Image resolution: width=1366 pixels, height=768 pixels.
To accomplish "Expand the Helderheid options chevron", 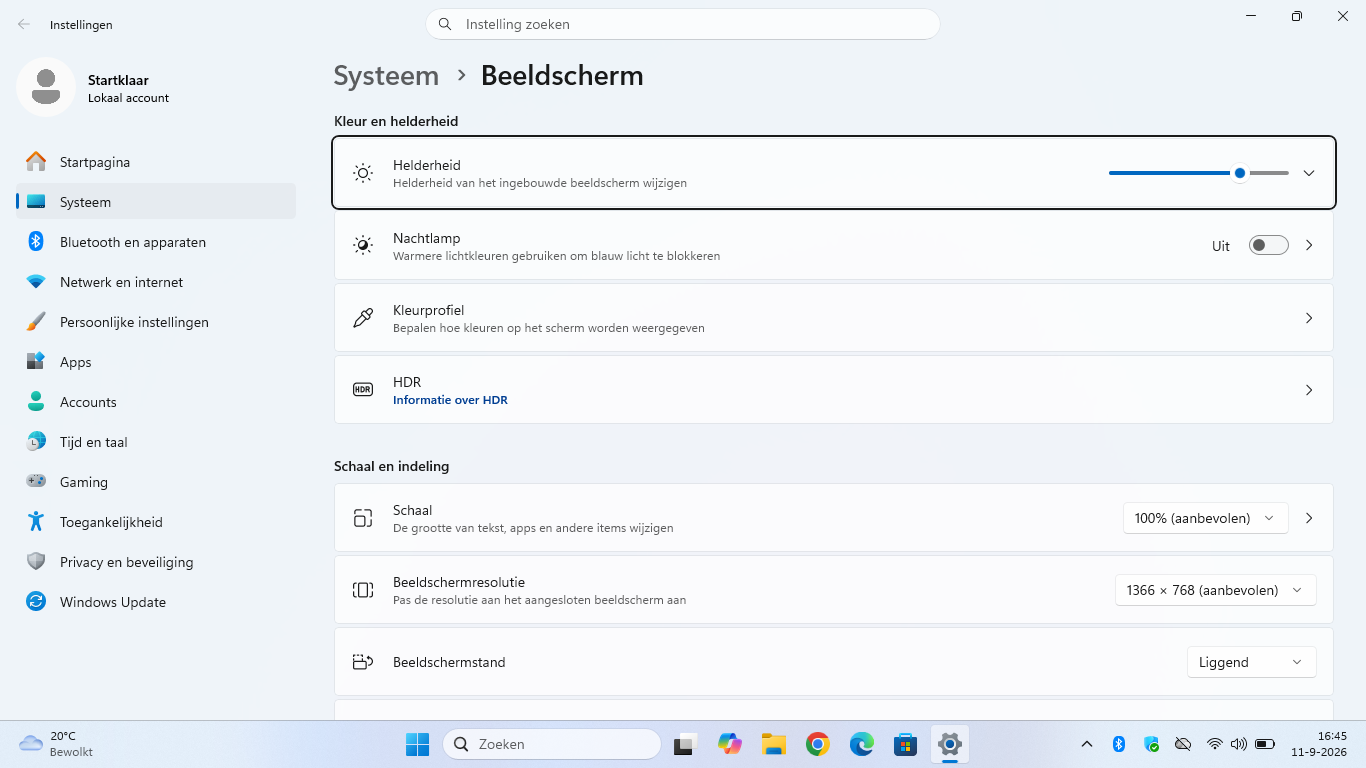I will click(x=1309, y=173).
